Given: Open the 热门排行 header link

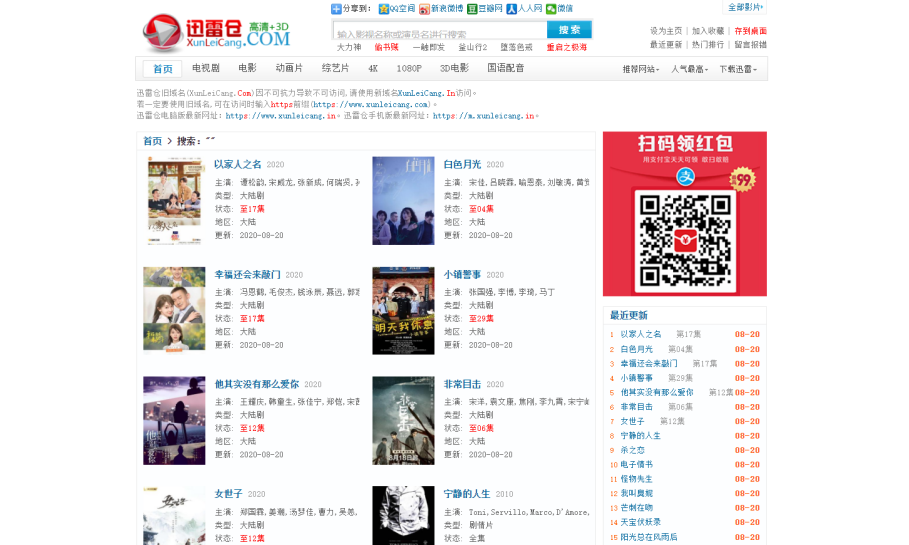Looking at the screenshot, I should [708, 45].
